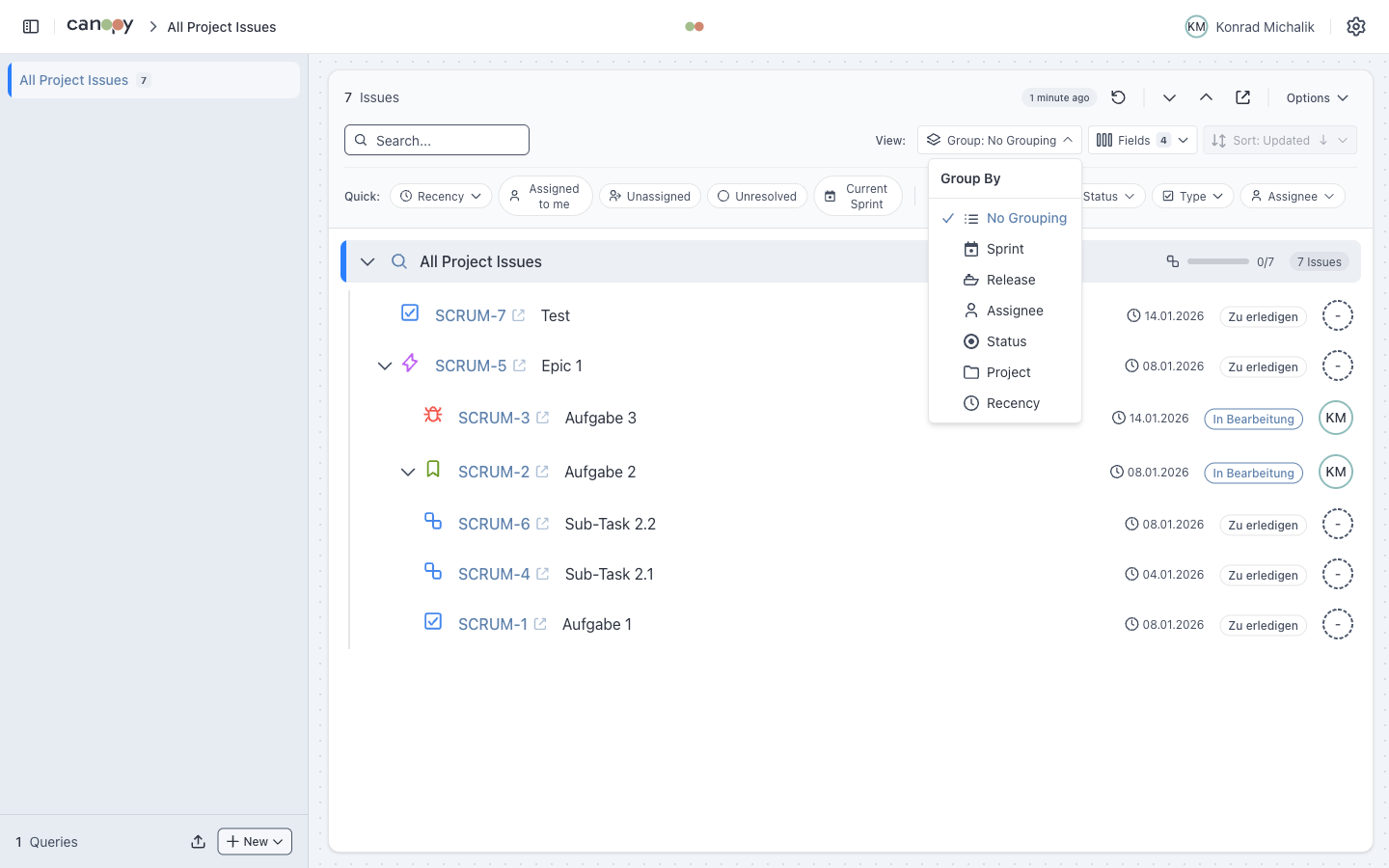Click the refresh issues icon
Screen dimensions: 1389x868
1118,97
